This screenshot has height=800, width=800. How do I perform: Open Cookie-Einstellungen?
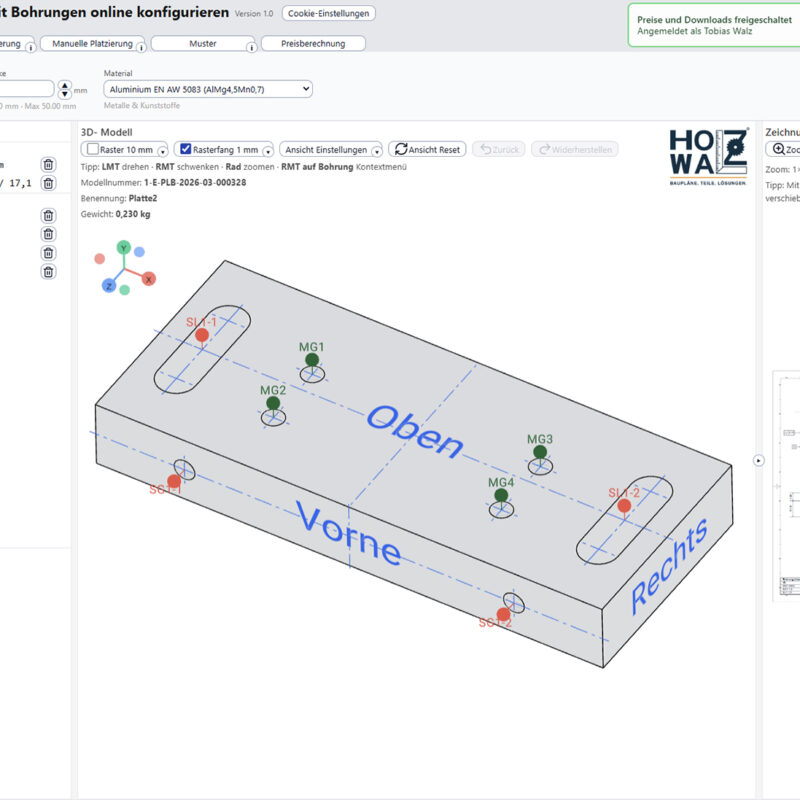coord(329,13)
